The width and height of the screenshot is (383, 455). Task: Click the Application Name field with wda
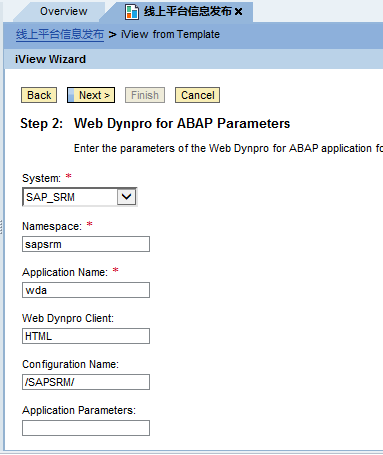click(x=86, y=290)
